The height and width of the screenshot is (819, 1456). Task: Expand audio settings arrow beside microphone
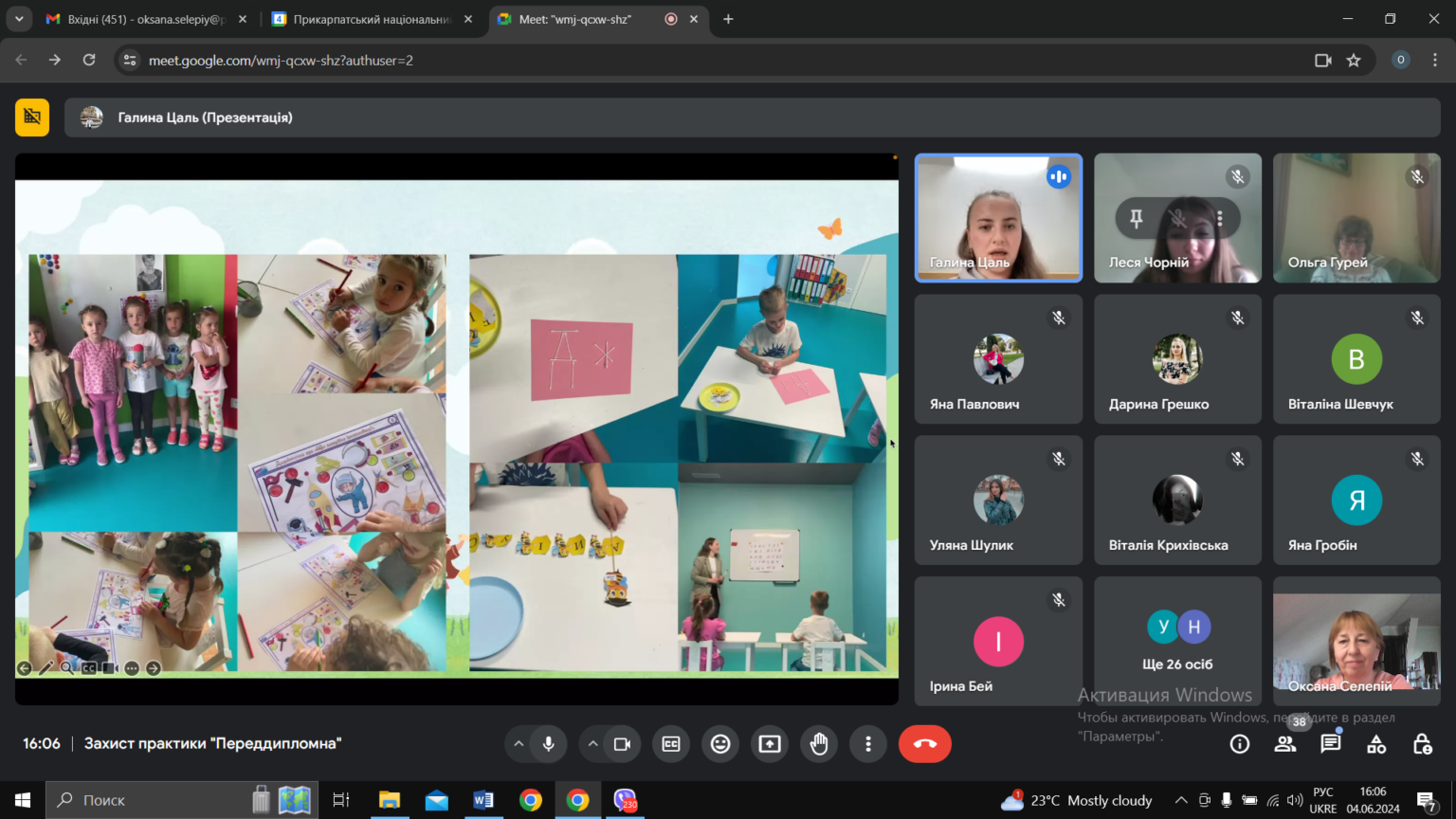pyautogui.click(x=519, y=744)
